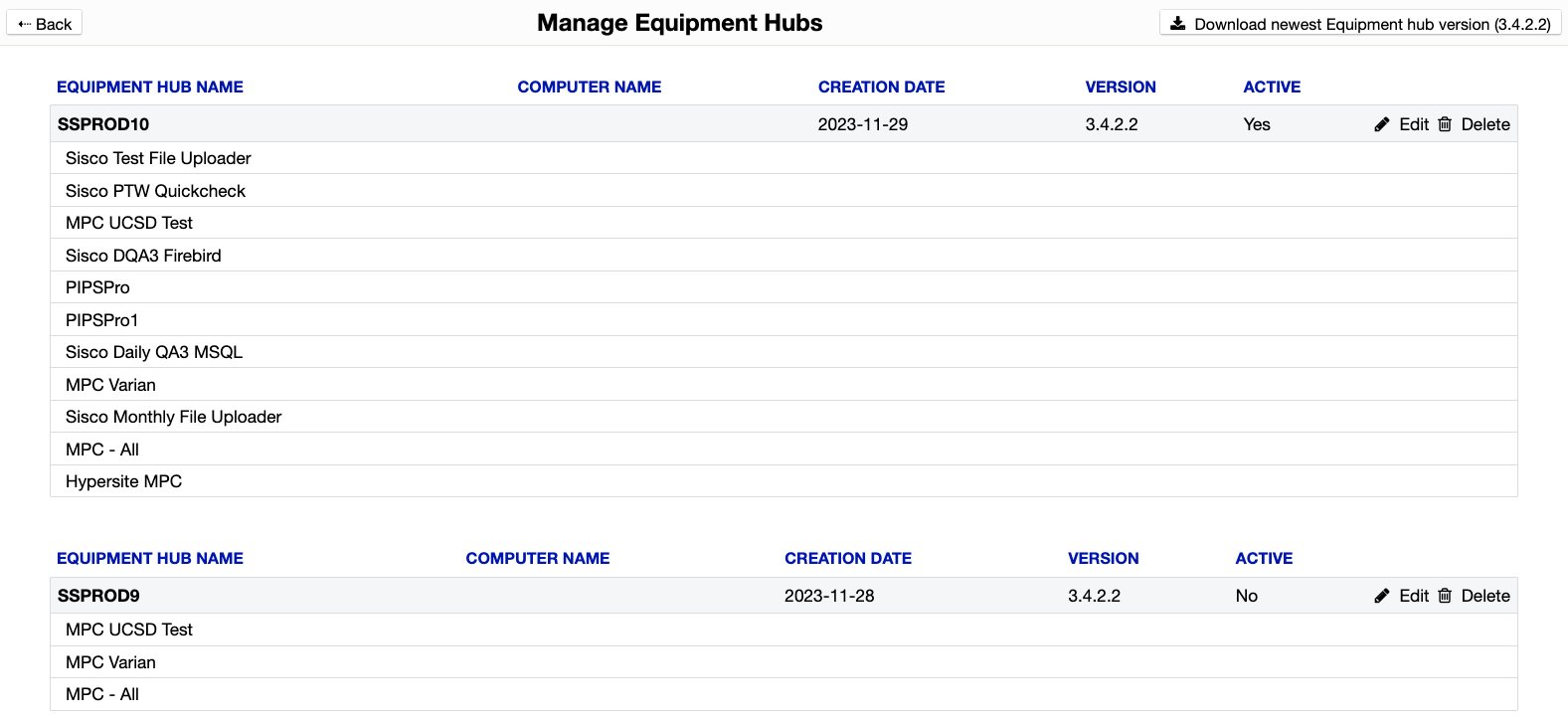Click the second table's Version header
The width and height of the screenshot is (1568, 723).
point(1103,559)
